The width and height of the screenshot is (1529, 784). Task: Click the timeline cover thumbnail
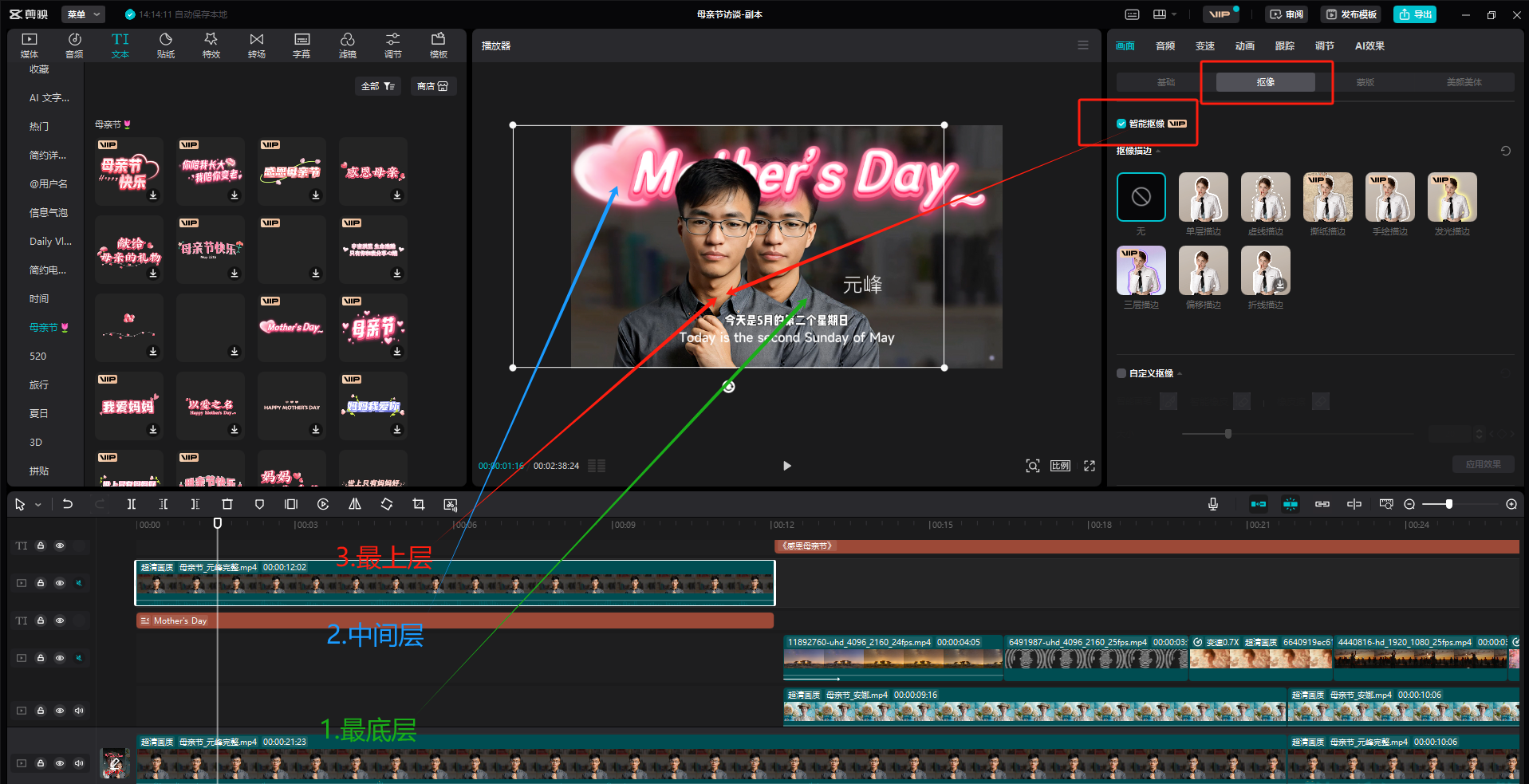[115, 763]
